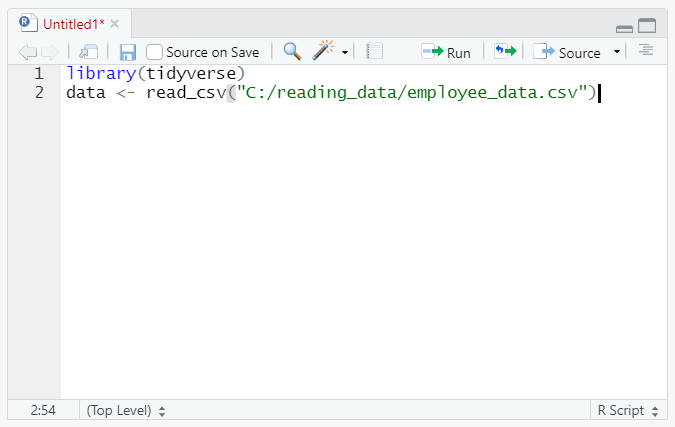This screenshot has width=675, height=427.
Task: Show document outline icon
Action: click(x=646, y=51)
